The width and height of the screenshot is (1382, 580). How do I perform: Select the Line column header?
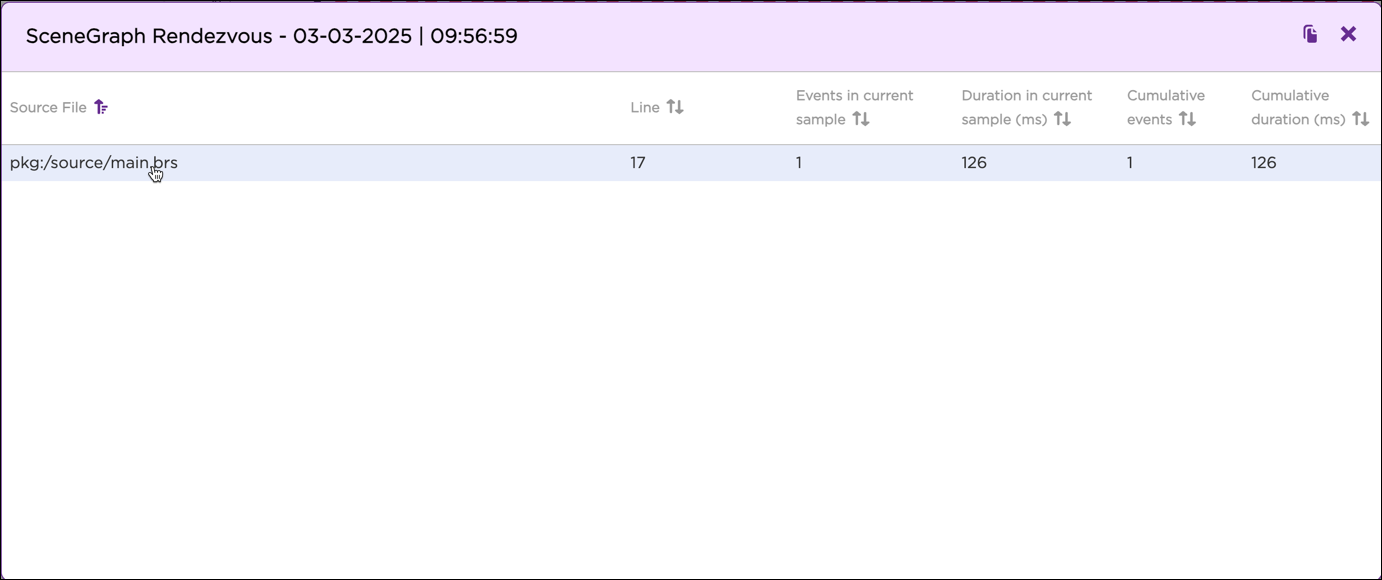(x=644, y=106)
